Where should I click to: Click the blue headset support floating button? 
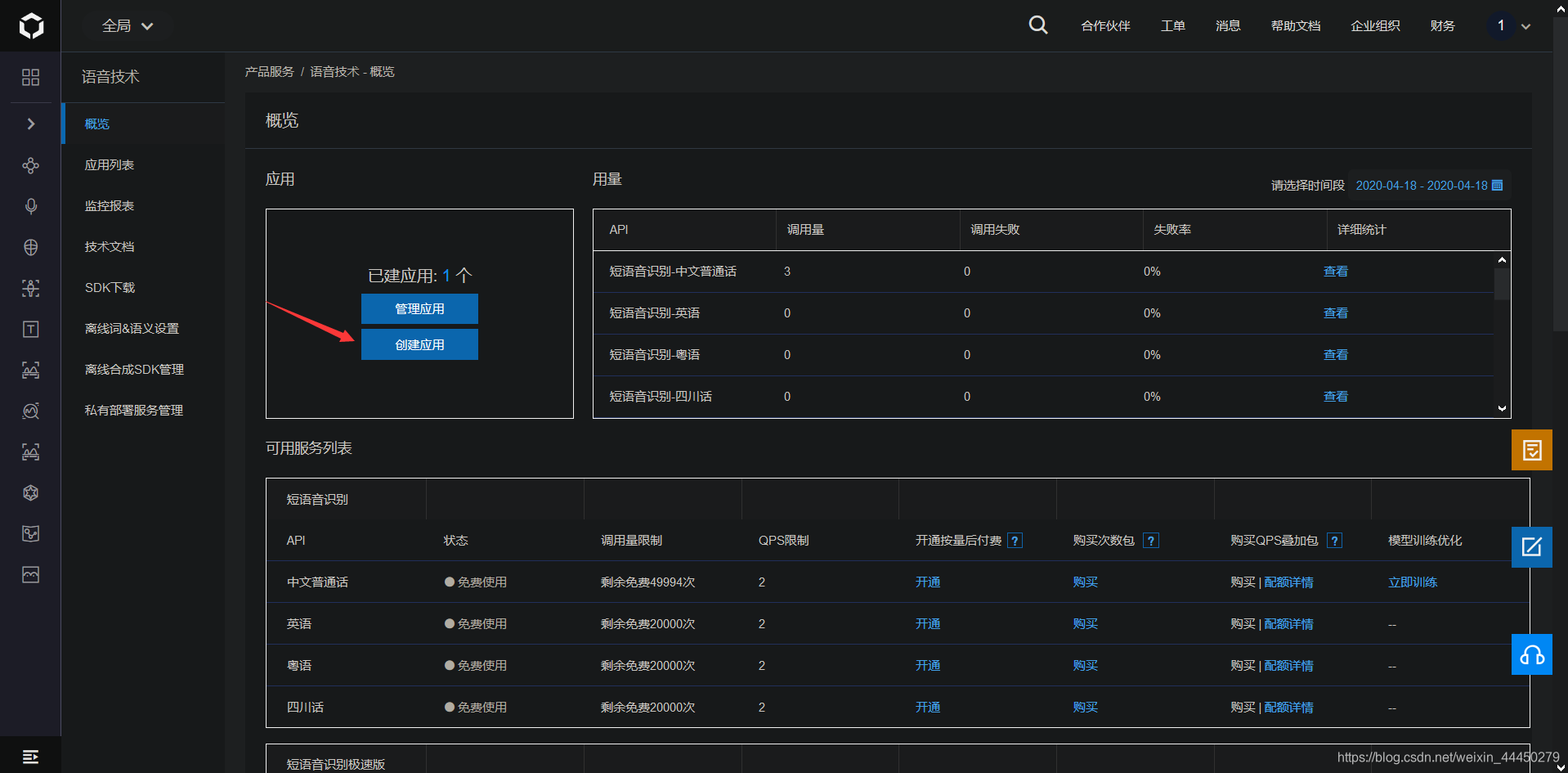[1532, 654]
